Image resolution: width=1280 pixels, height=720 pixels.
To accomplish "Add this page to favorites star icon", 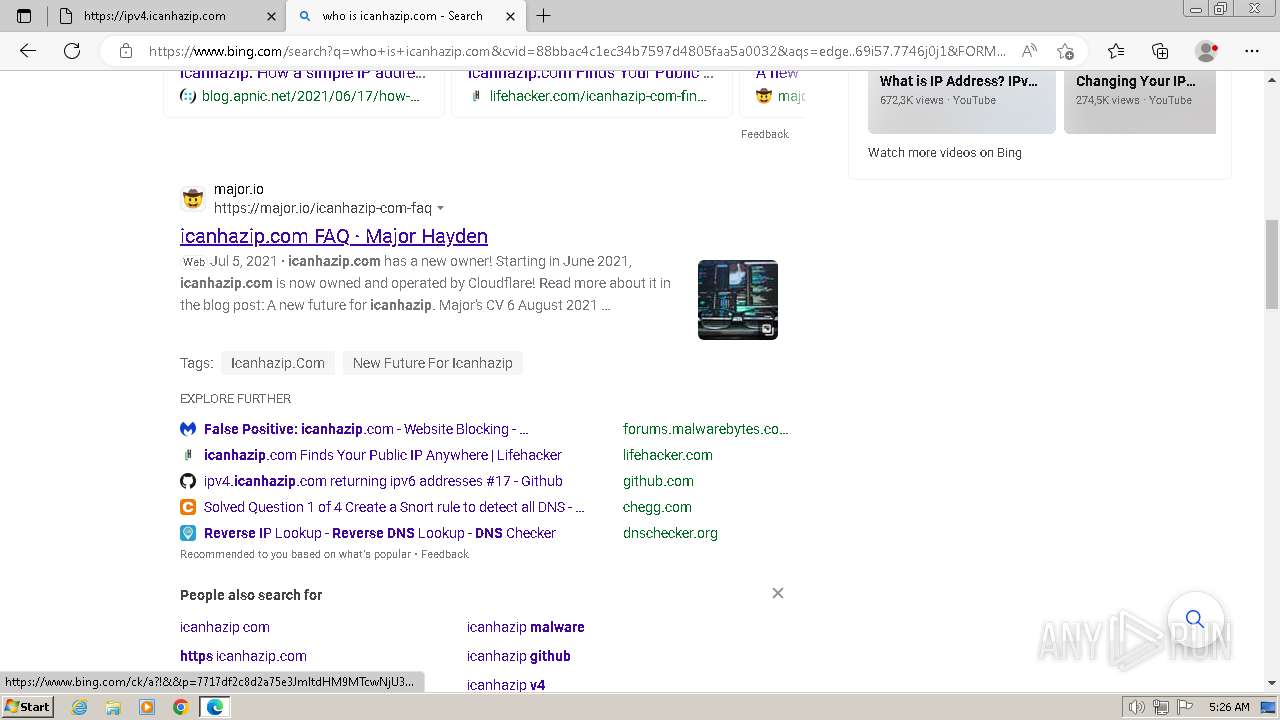I will (1065, 51).
